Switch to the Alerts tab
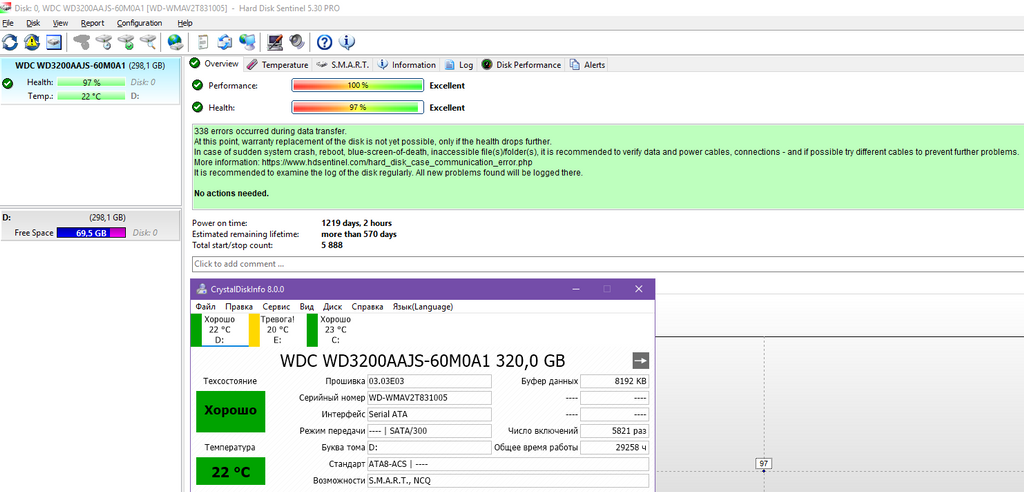Screen dimensions: 1024x492 [587, 65]
